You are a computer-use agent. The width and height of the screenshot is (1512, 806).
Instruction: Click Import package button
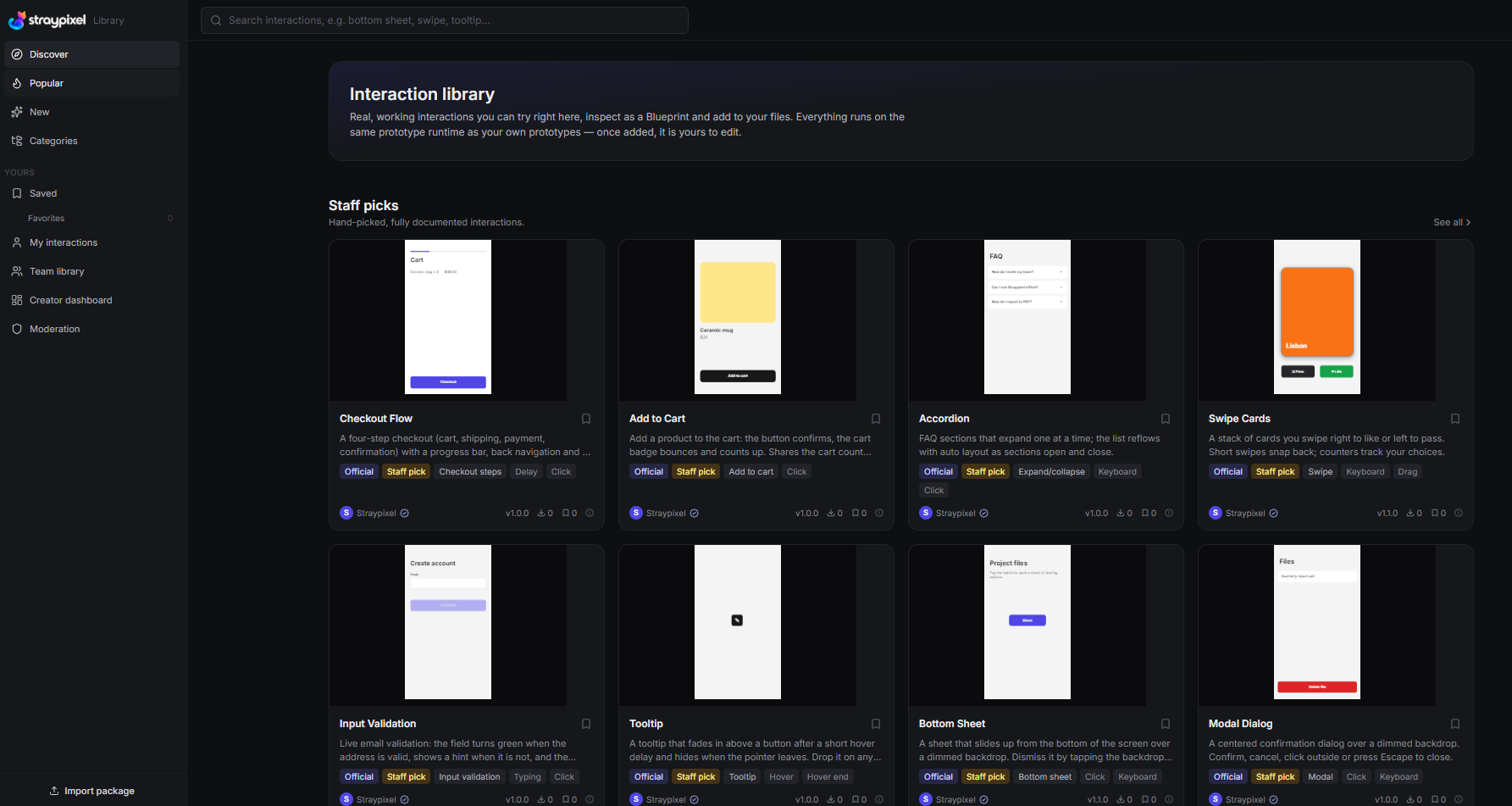coord(91,791)
